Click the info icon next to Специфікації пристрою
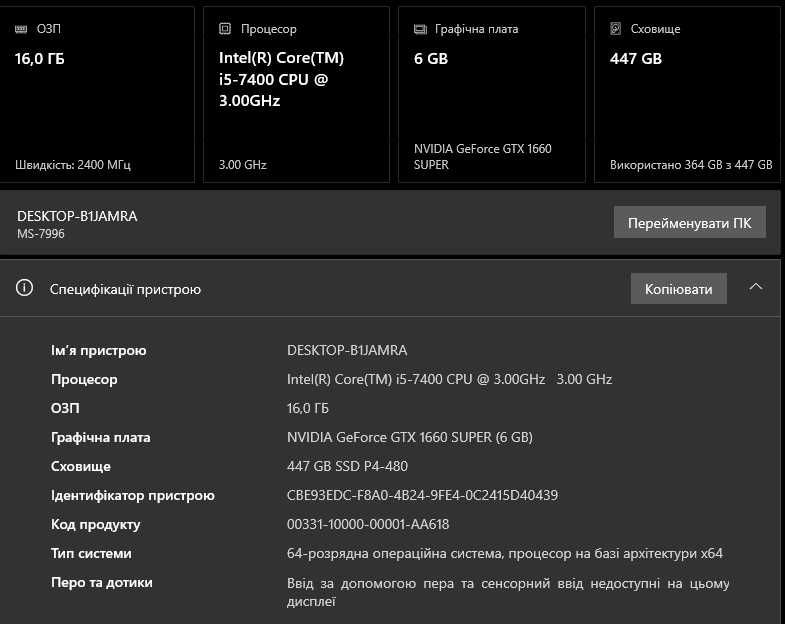 24,288
